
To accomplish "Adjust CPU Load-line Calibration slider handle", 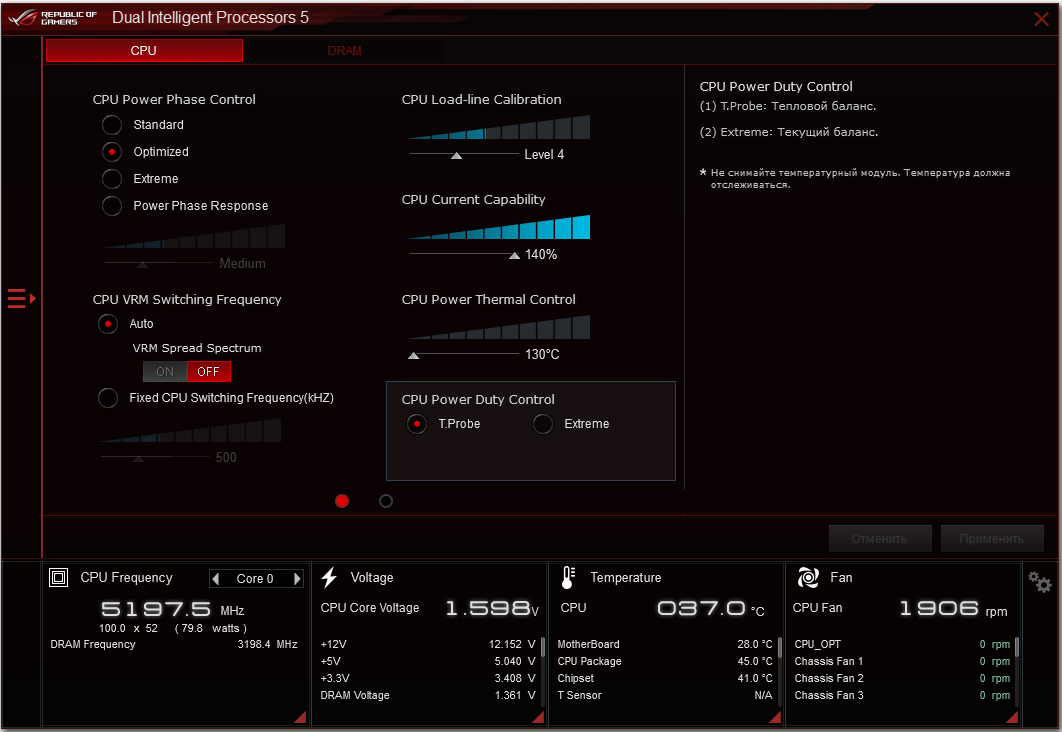I will pos(456,155).
